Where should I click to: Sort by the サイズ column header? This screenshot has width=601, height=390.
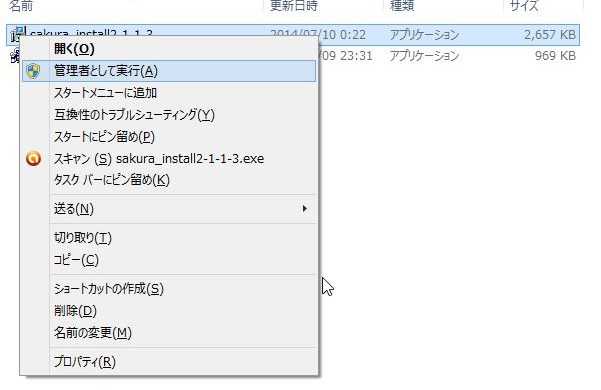(x=524, y=5)
